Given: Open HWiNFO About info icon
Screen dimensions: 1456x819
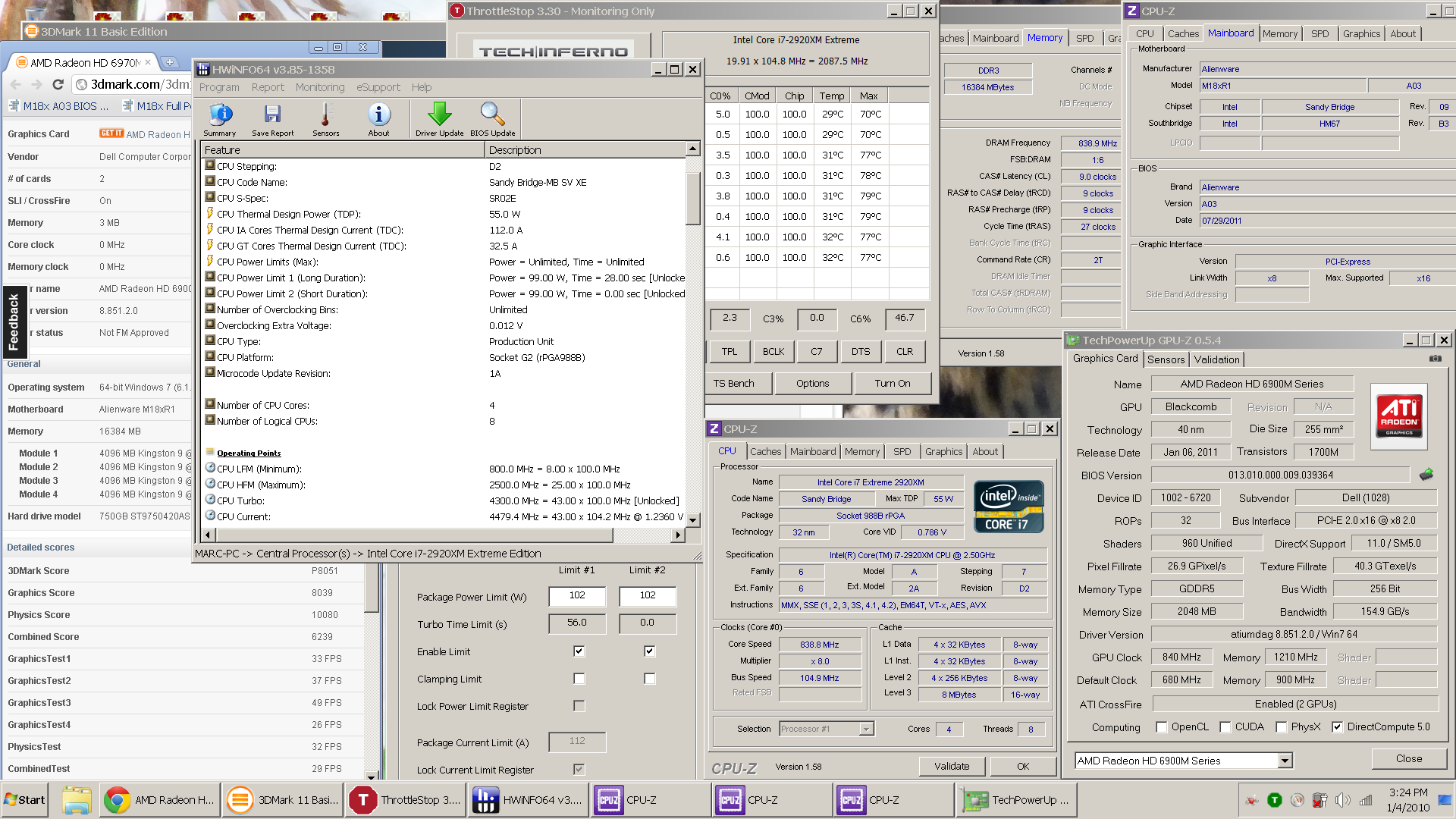Looking at the screenshot, I should pos(378,119).
